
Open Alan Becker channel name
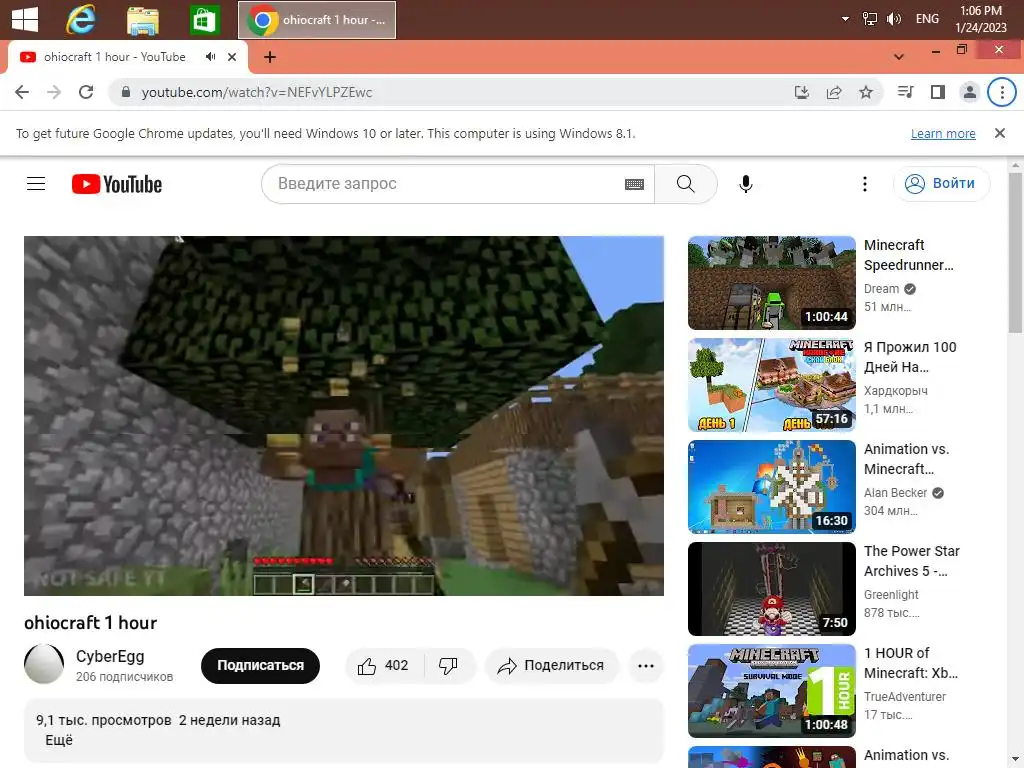895,492
